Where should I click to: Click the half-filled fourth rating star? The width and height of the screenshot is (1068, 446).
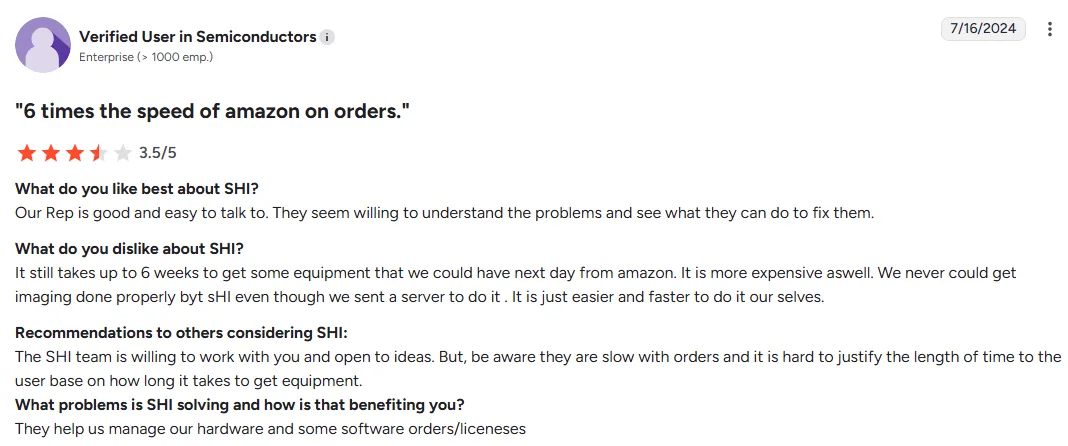point(98,153)
